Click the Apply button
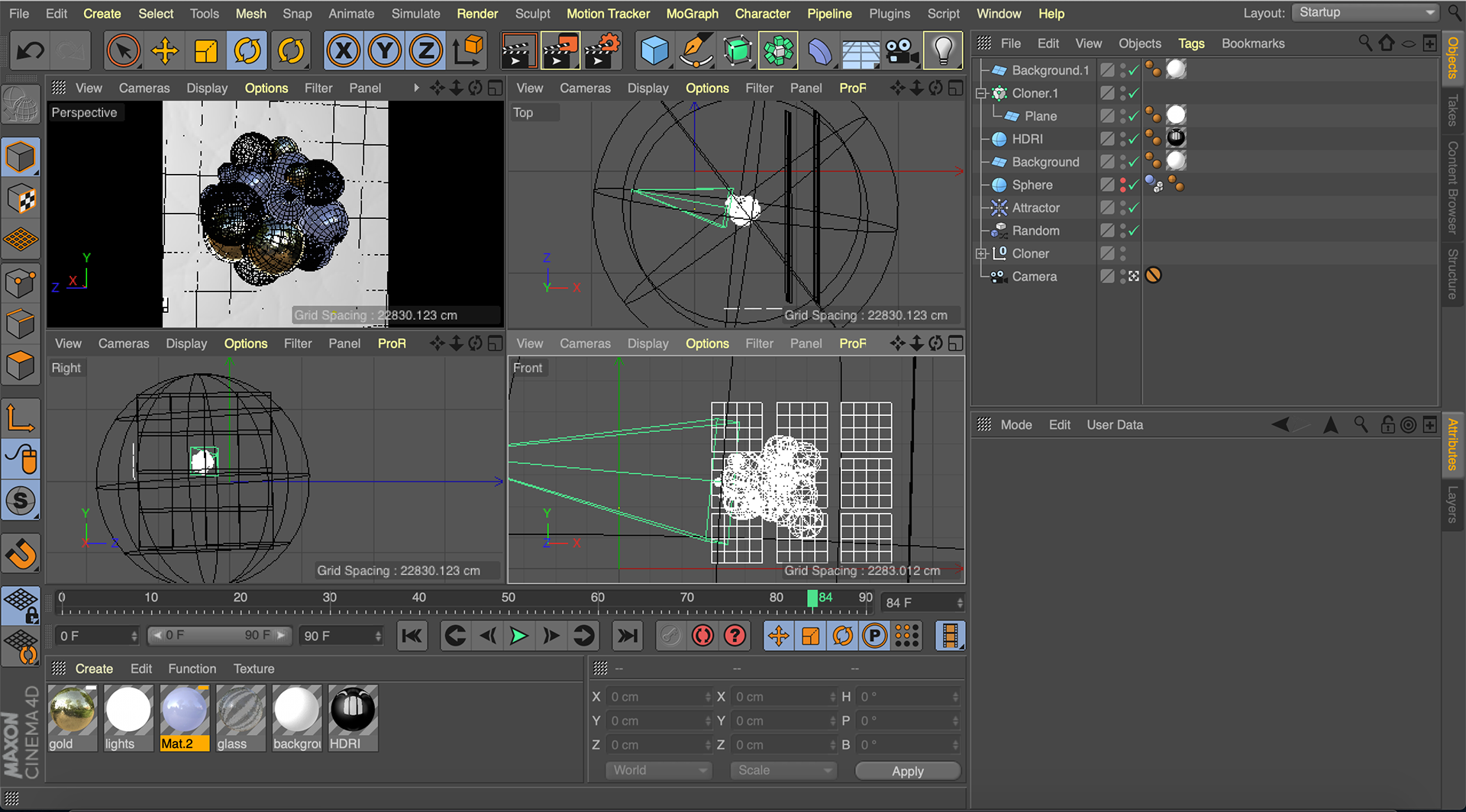 907,771
